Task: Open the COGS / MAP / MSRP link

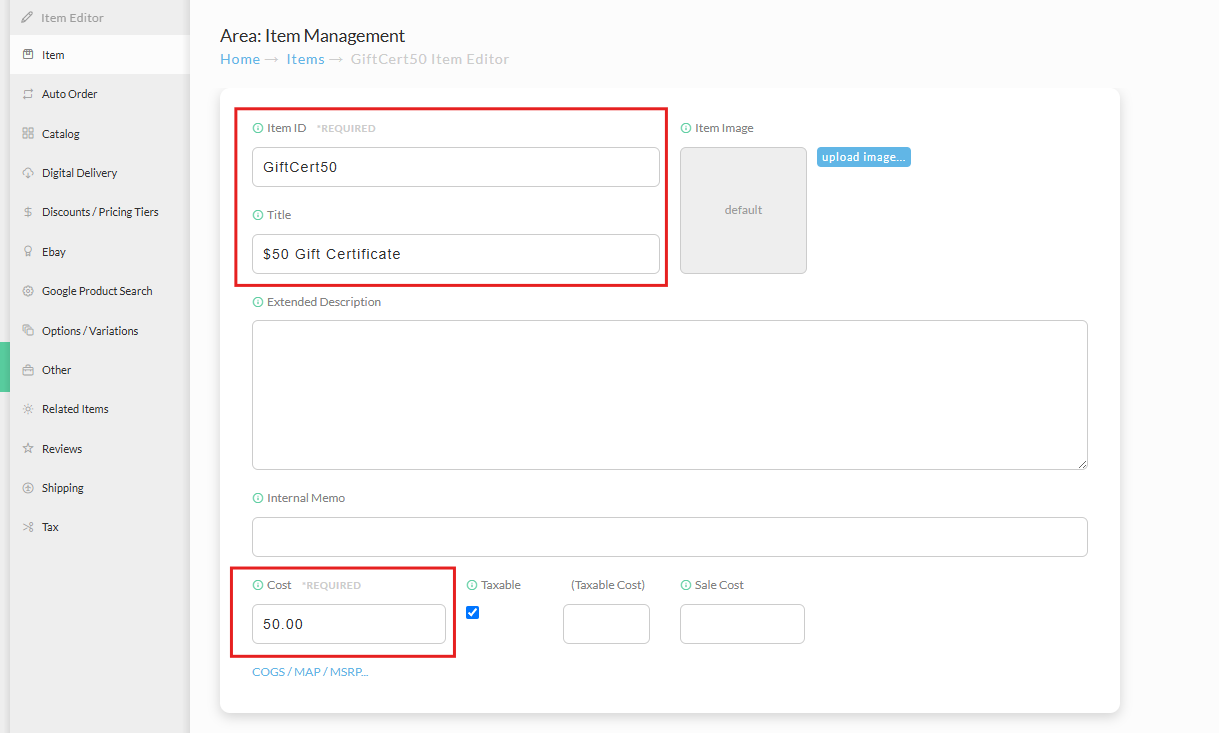Action: click(x=310, y=672)
